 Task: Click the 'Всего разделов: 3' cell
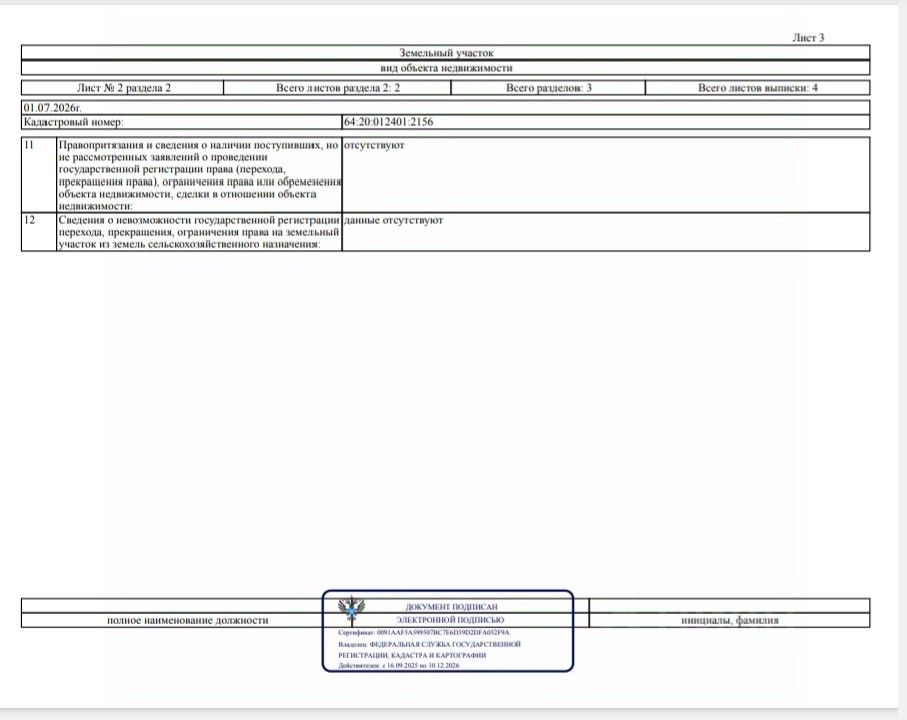(x=548, y=88)
